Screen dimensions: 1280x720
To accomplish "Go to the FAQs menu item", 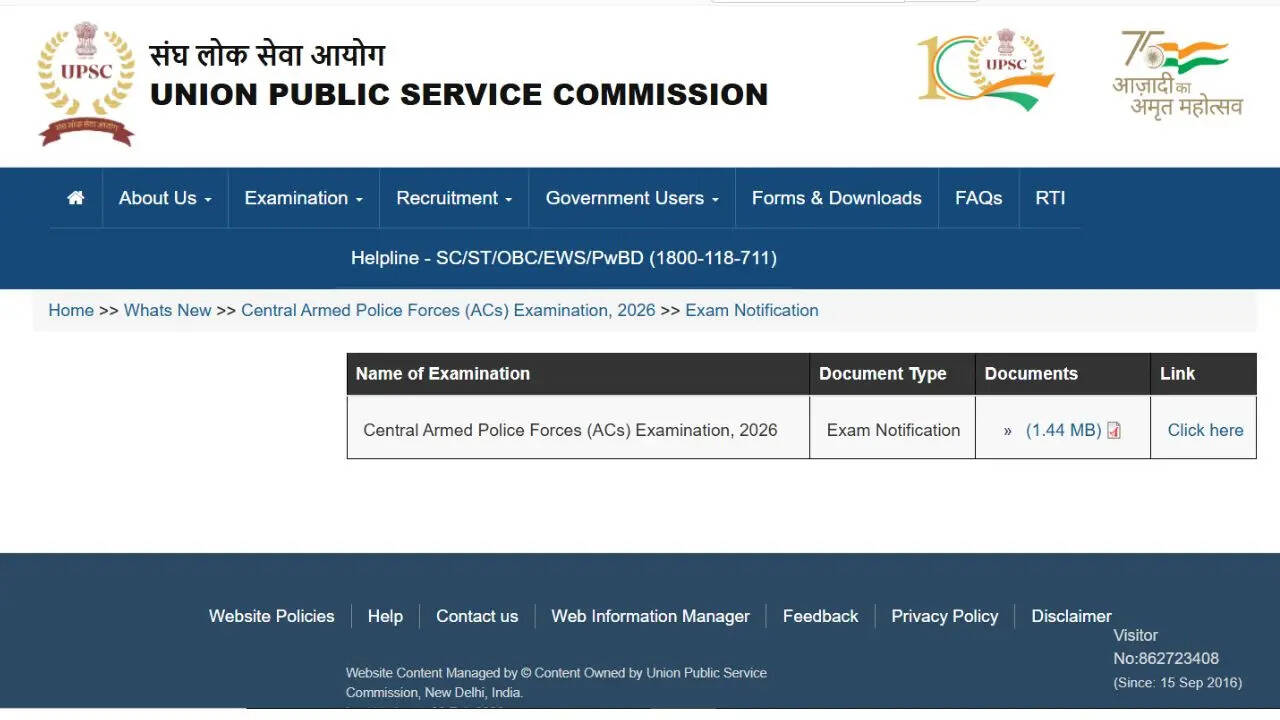I will click(x=978, y=198).
